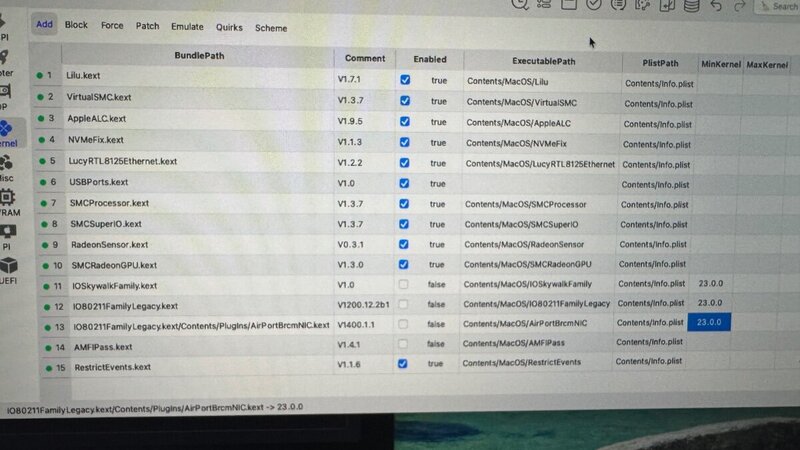Click the ExecutablePath column header
The height and width of the screenshot is (450, 800).
pyautogui.click(x=543, y=61)
